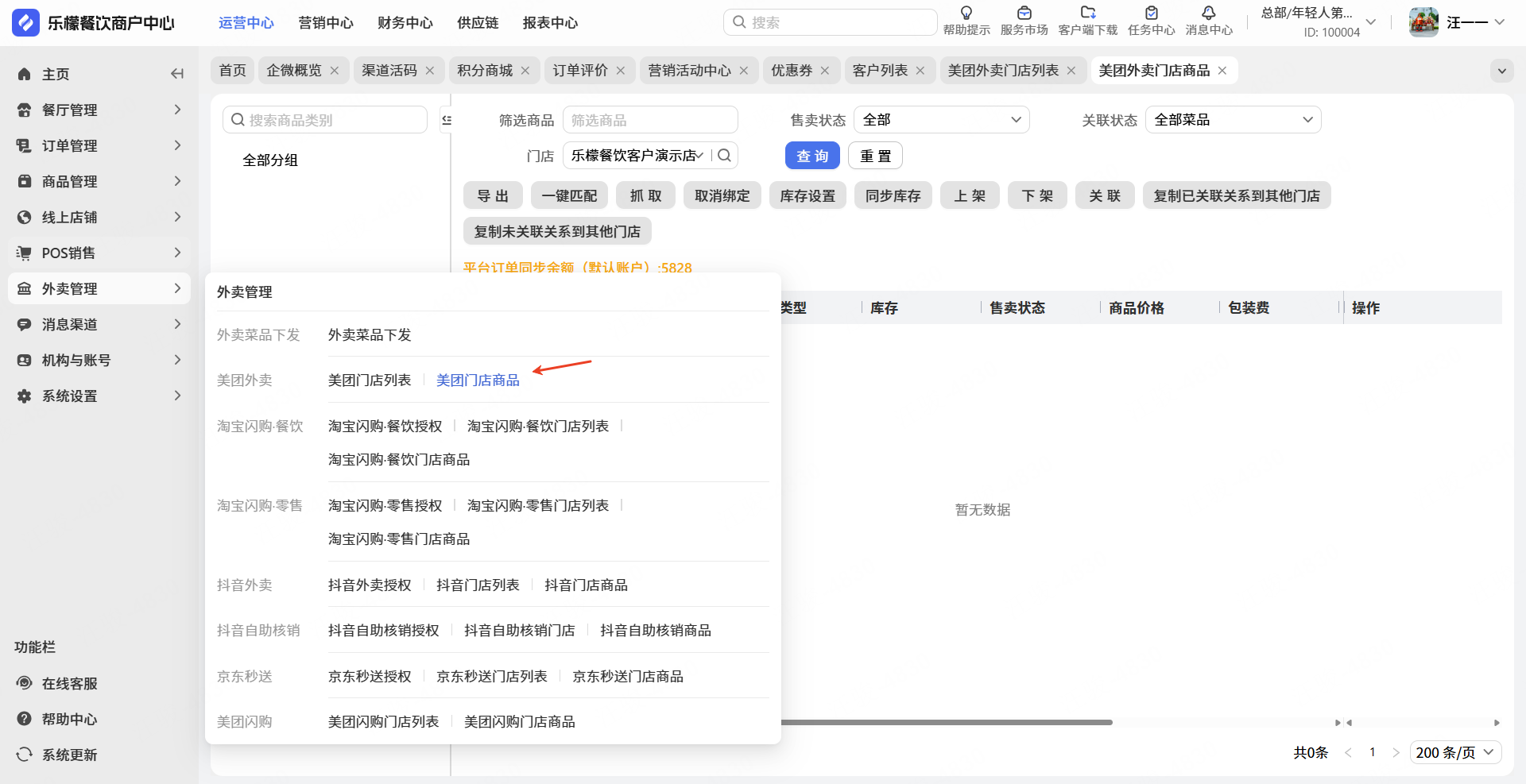Screen dimensions: 1526x784
Task: Click the 查询 button
Action: pos(811,156)
